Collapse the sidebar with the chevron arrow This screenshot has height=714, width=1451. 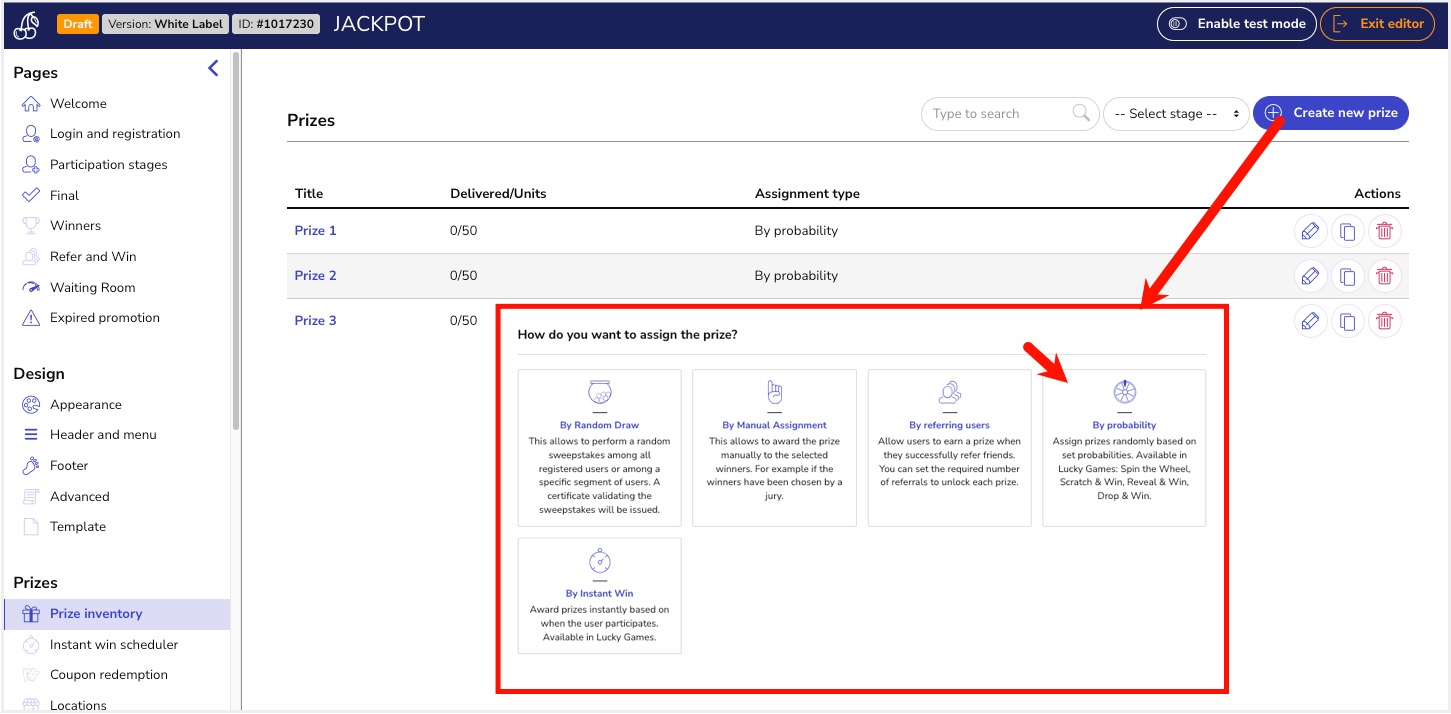pyautogui.click(x=213, y=68)
